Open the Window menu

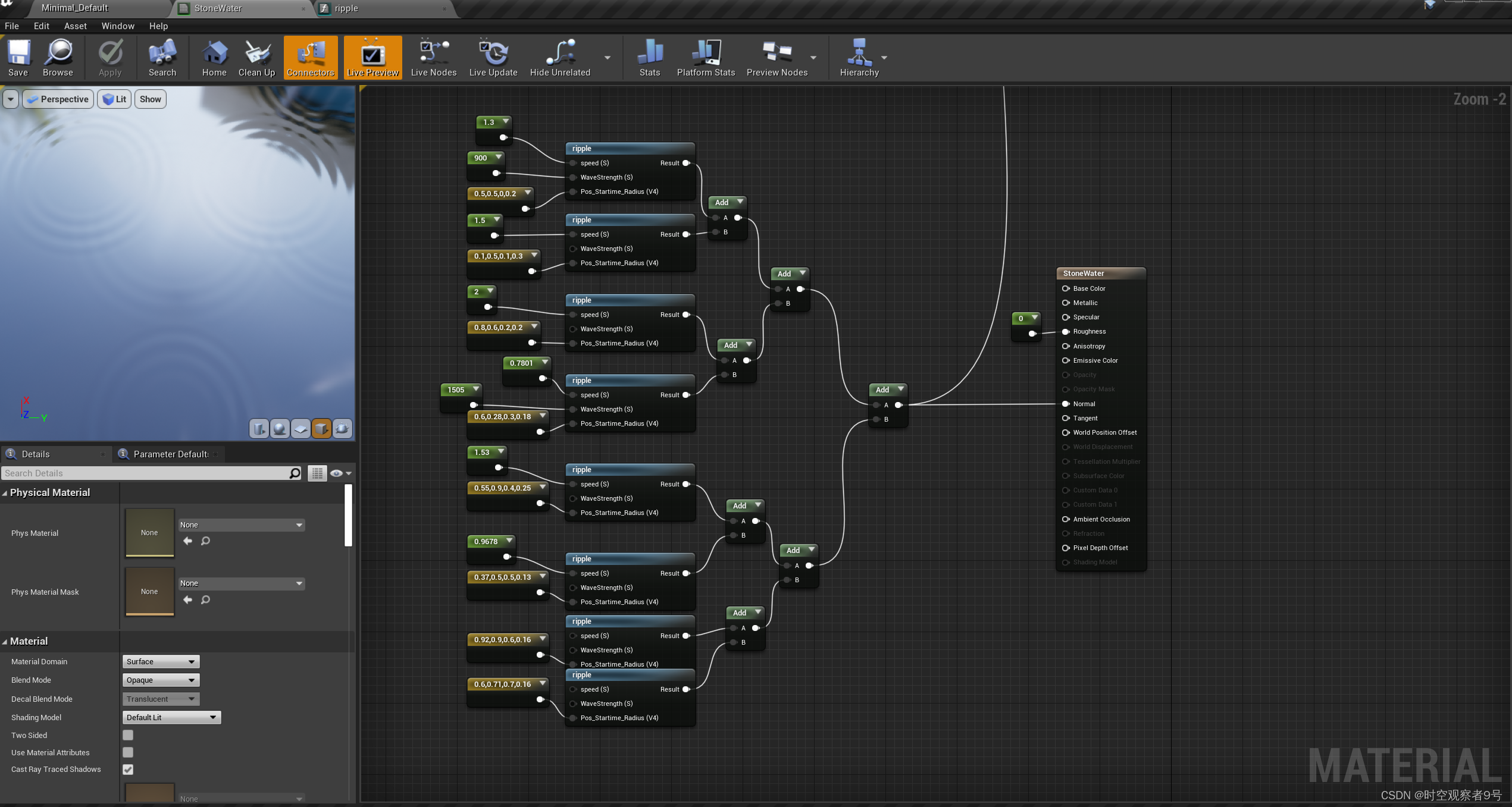coord(118,26)
